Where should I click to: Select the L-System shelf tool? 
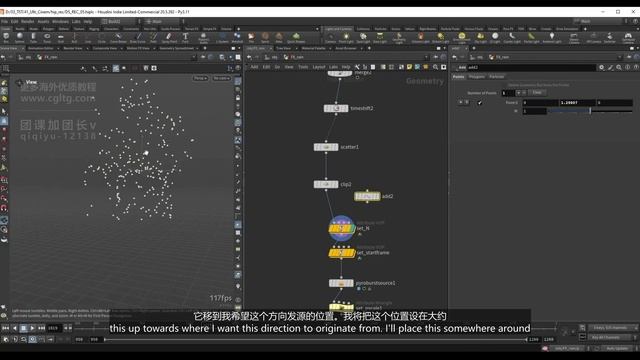point(222,38)
